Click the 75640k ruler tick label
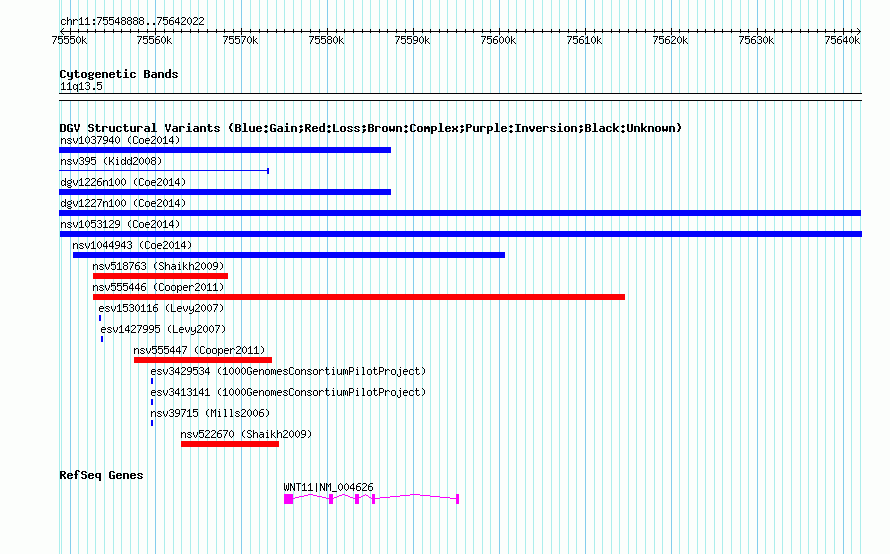 click(x=842, y=40)
